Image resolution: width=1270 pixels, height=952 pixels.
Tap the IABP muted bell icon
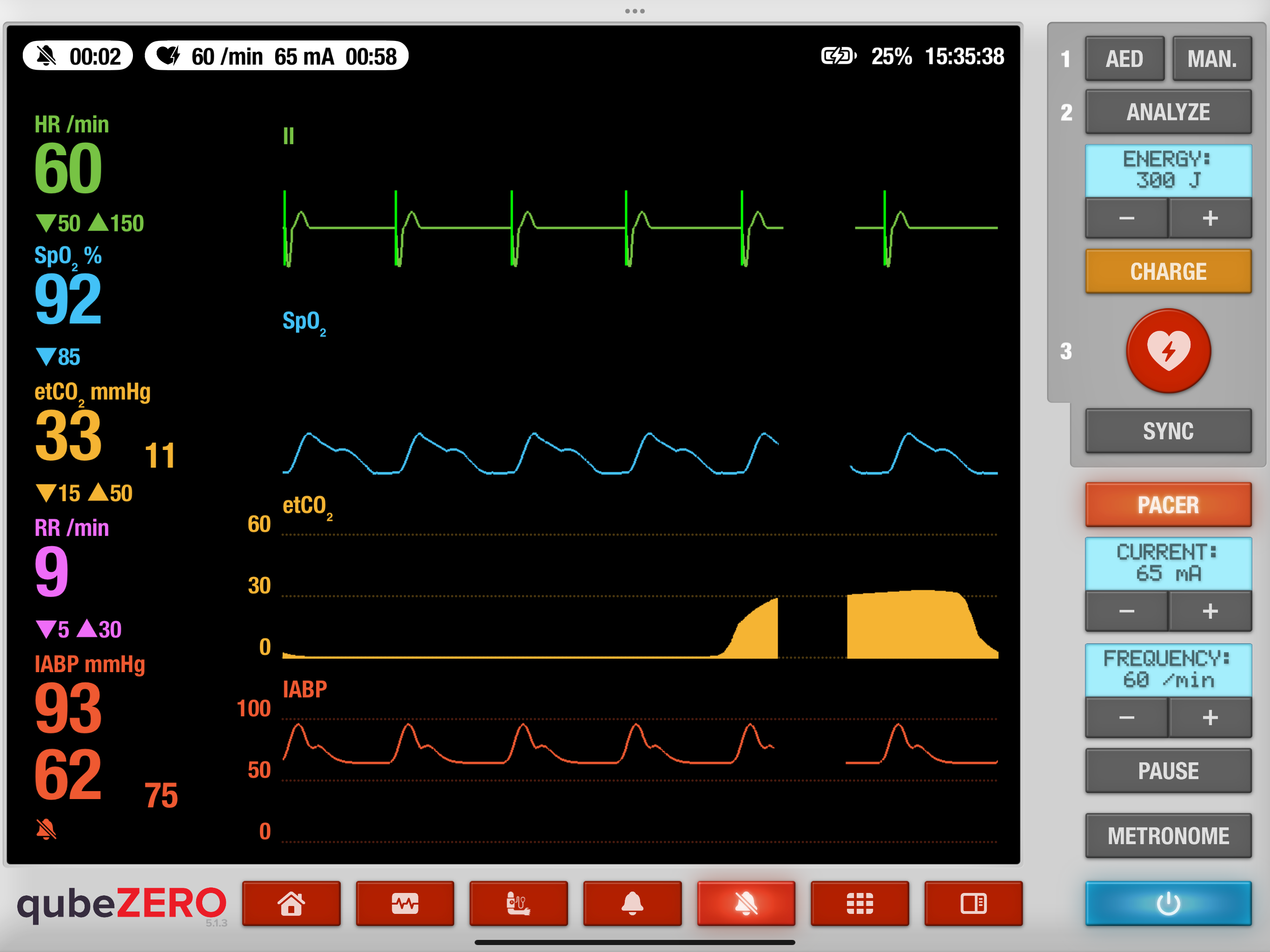click(x=46, y=829)
